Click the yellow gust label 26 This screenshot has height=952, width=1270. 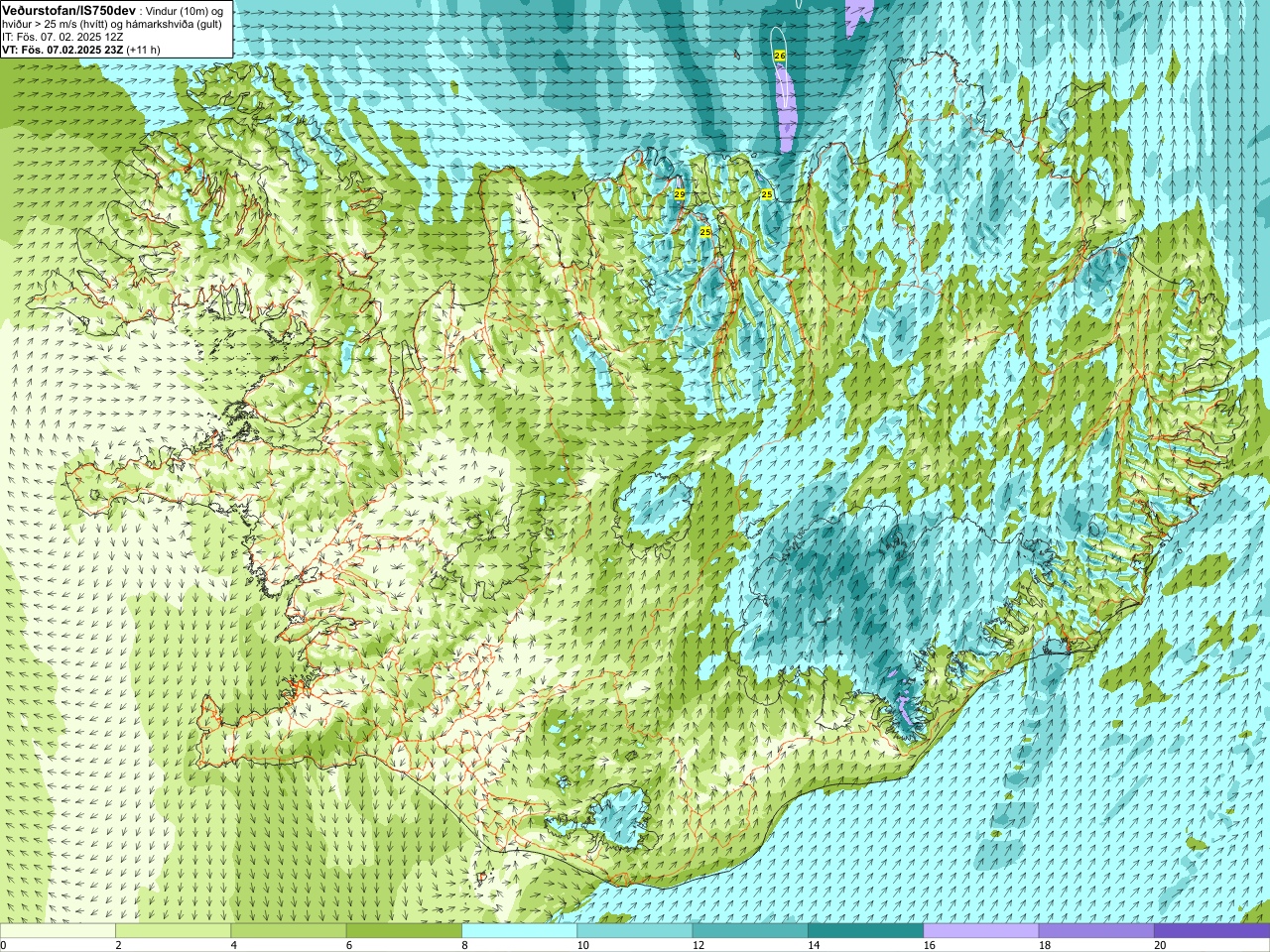pos(779,57)
